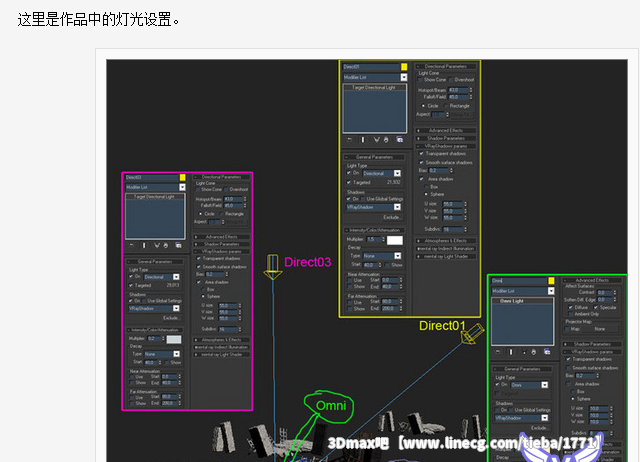Screen dimensions: 640x462
Task: Open Configure Modifier Sets in Omni panel
Action: [x=547, y=352]
